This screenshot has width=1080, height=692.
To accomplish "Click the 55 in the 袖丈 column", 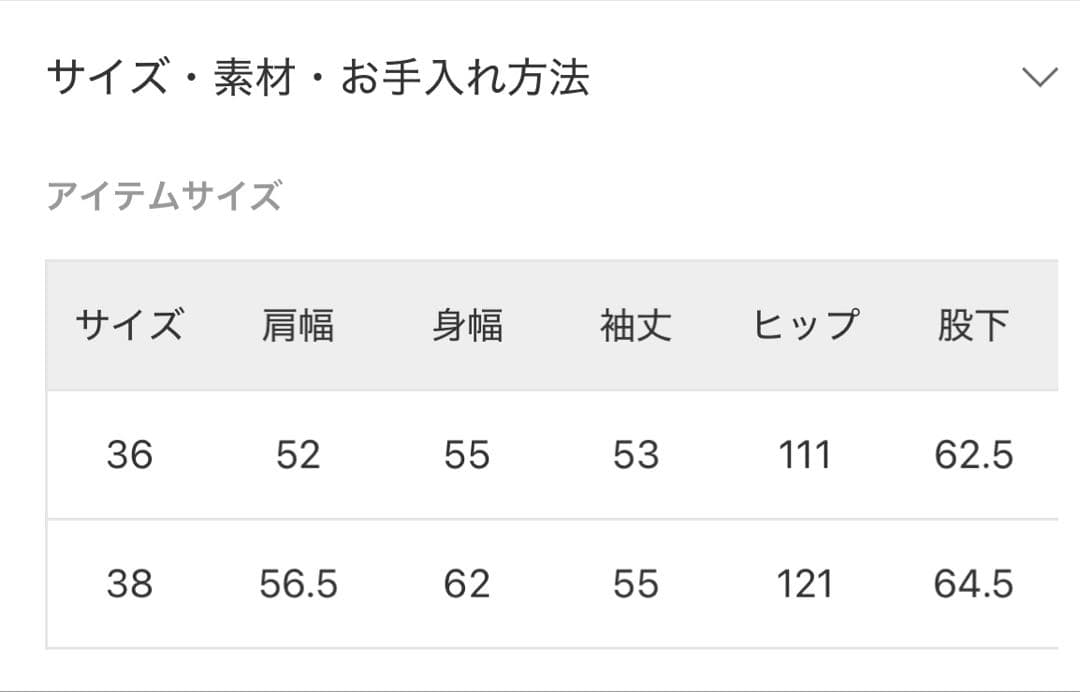I will click(x=636, y=584).
